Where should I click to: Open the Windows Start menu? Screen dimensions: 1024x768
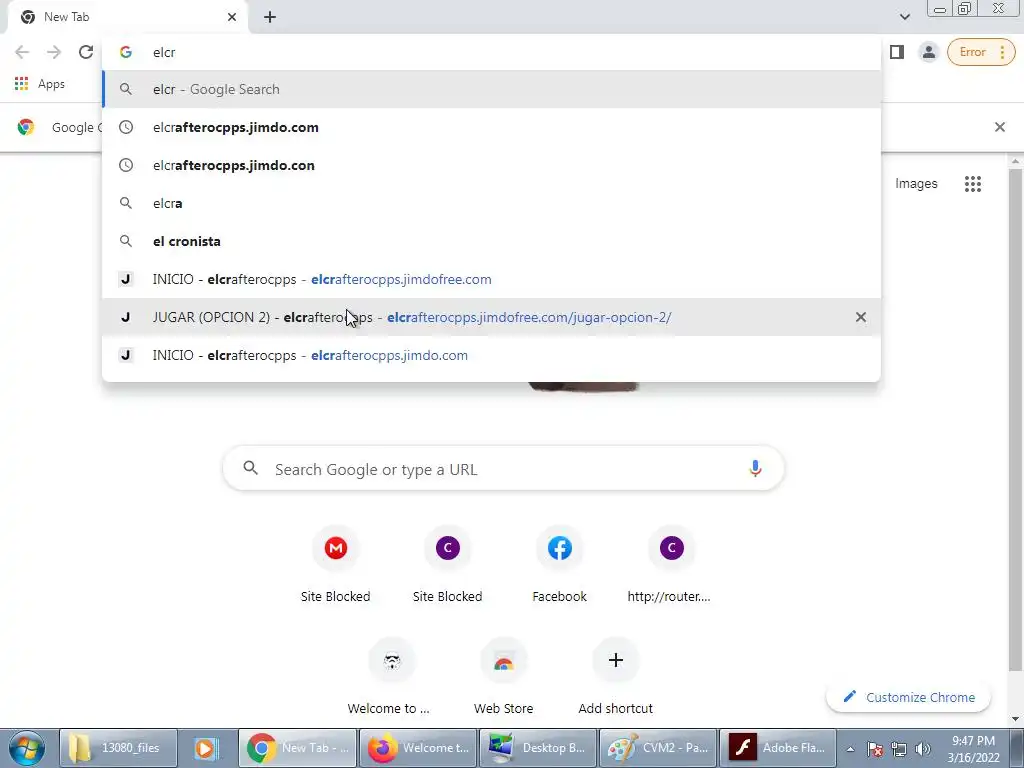click(x=27, y=748)
